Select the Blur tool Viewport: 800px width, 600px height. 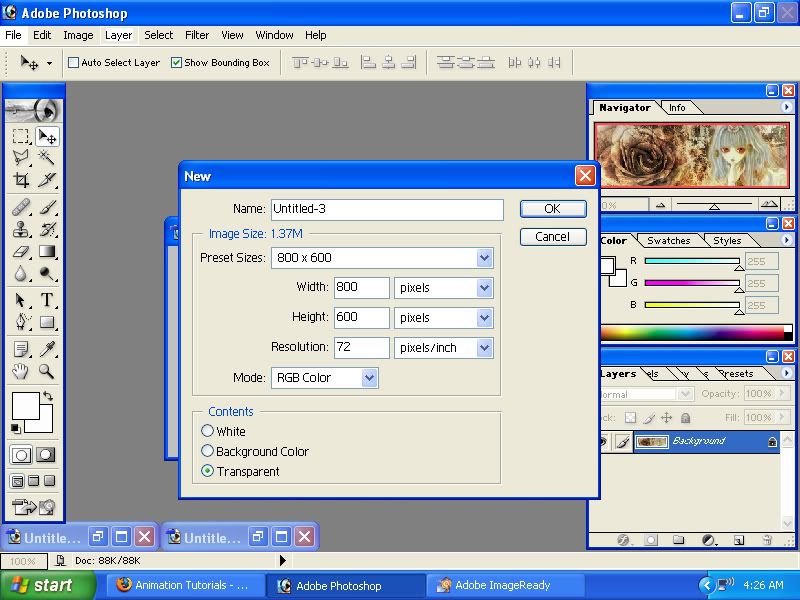pos(21,273)
